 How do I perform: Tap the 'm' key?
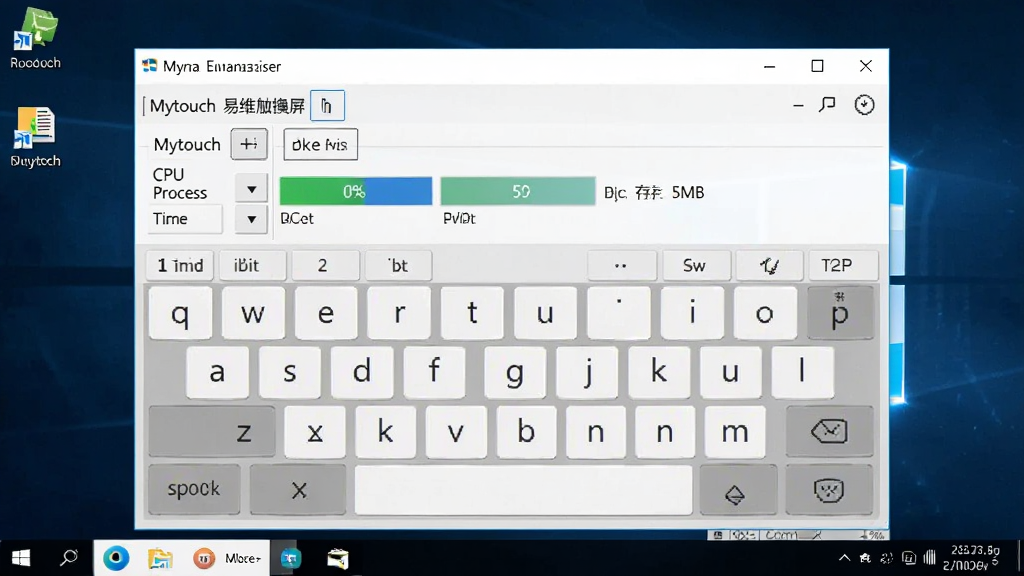(735, 432)
